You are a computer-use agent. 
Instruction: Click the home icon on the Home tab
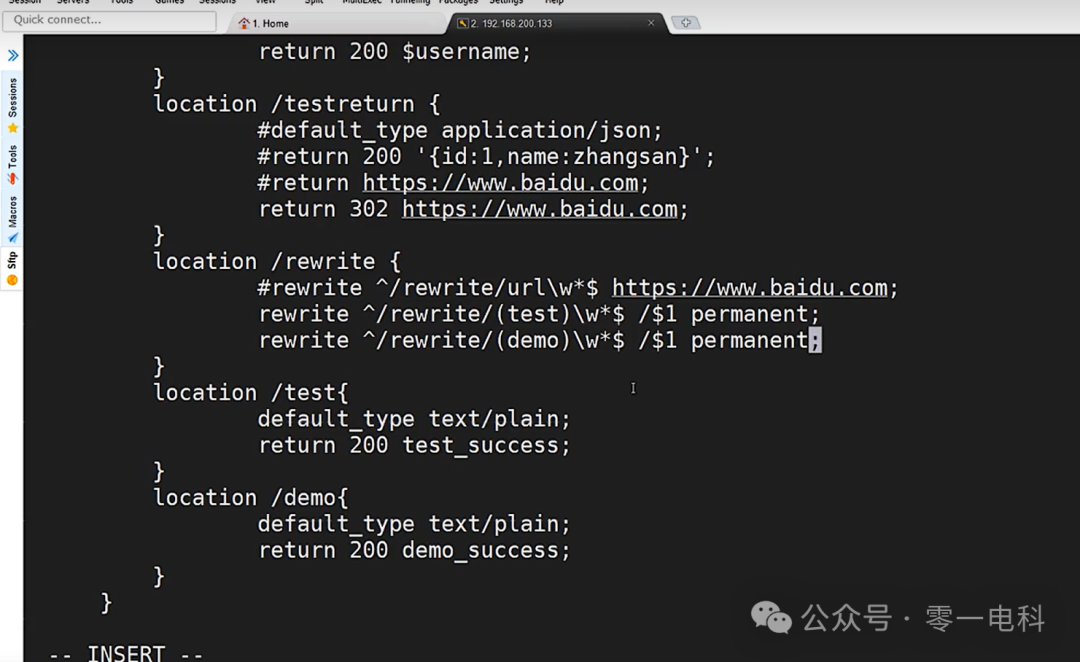[x=243, y=22]
